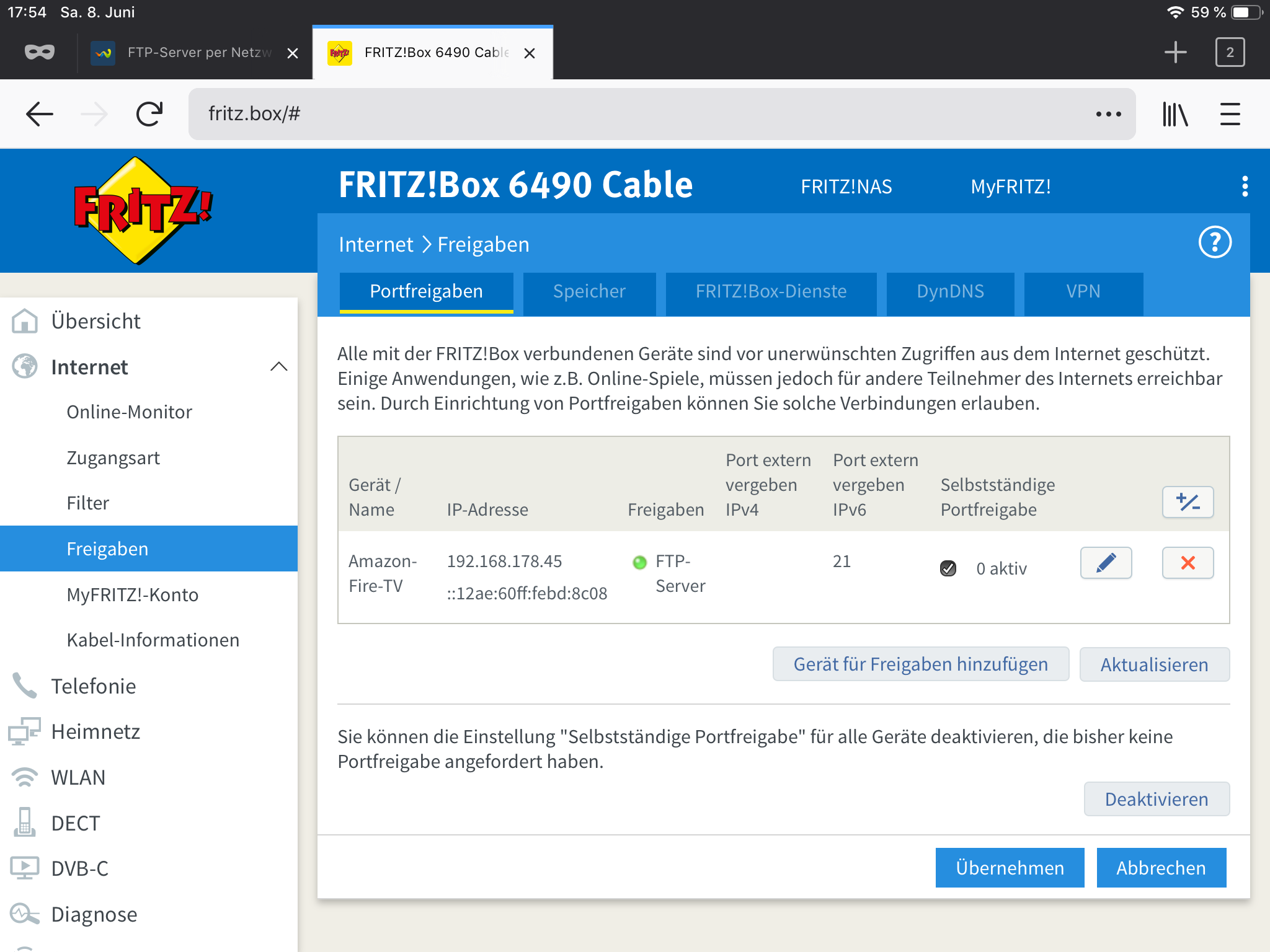1270x952 pixels.
Task: Reload the fritz.box page
Action: click(149, 114)
